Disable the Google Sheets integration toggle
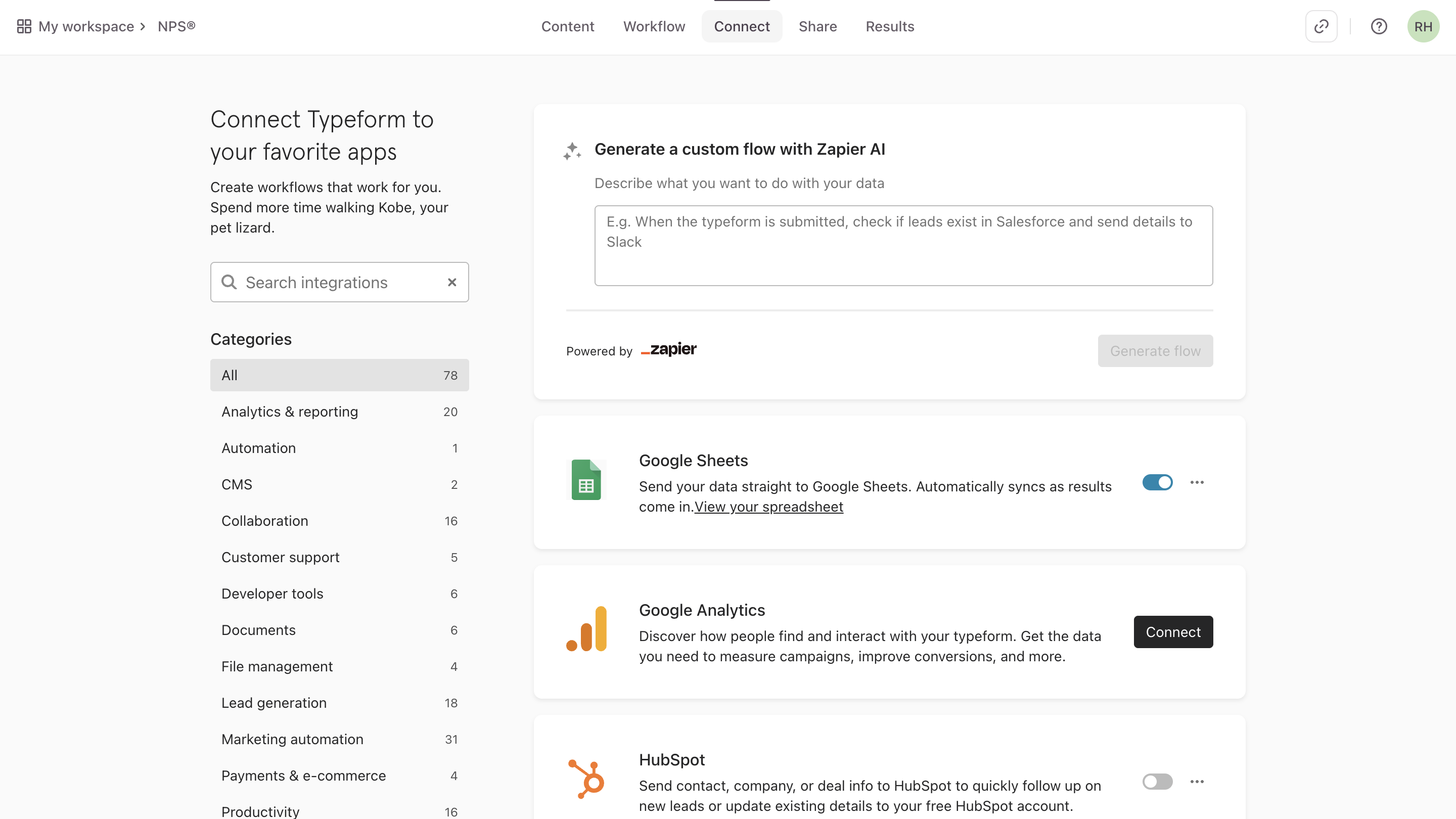This screenshot has height=819, width=1456. point(1157,482)
